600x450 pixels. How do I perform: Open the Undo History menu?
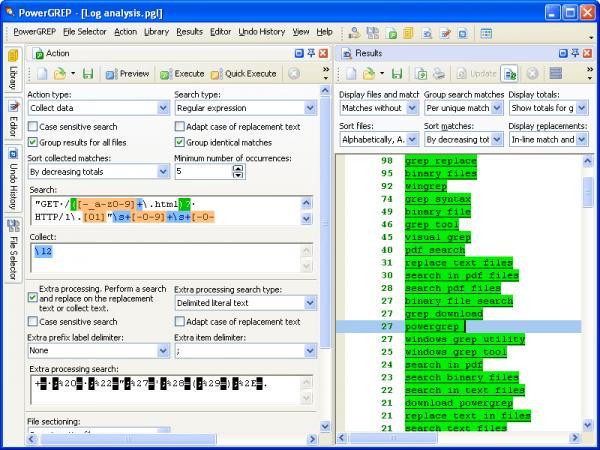pyautogui.click(x=262, y=32)
